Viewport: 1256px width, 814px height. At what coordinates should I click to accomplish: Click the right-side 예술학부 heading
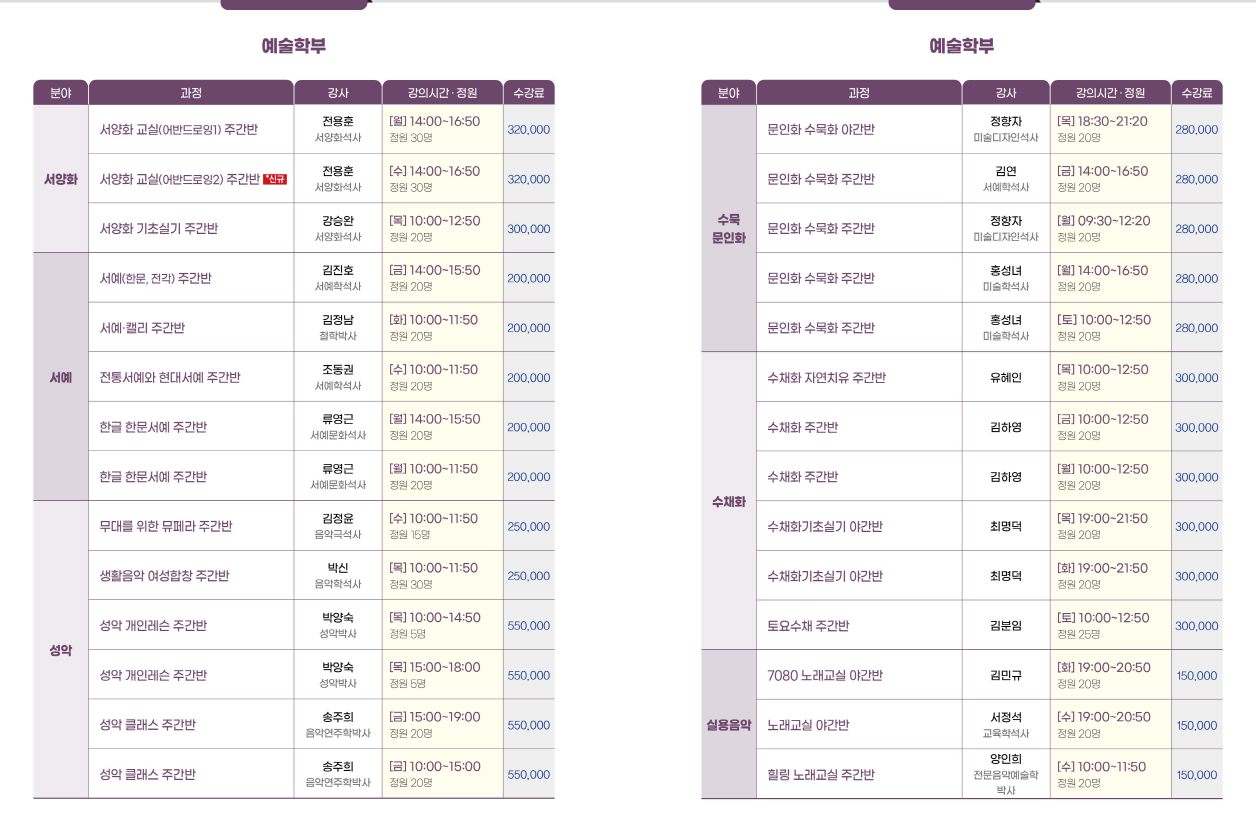coord(961,46)
